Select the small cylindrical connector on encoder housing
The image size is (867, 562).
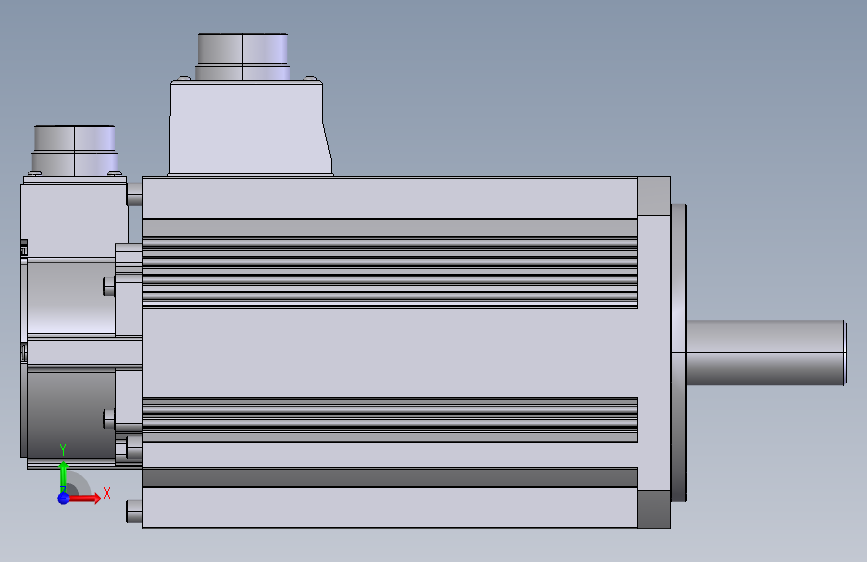click(75, 149)
